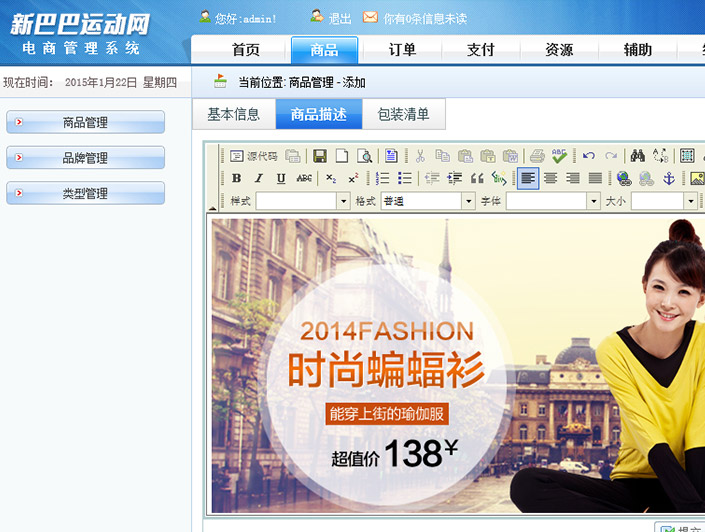
Task: Toggle underline text formatting
Action: tap(281, 179)
